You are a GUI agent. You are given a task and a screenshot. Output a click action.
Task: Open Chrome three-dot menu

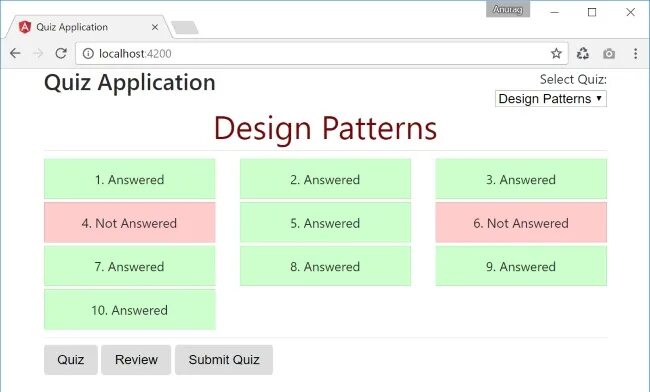point(635,53)
